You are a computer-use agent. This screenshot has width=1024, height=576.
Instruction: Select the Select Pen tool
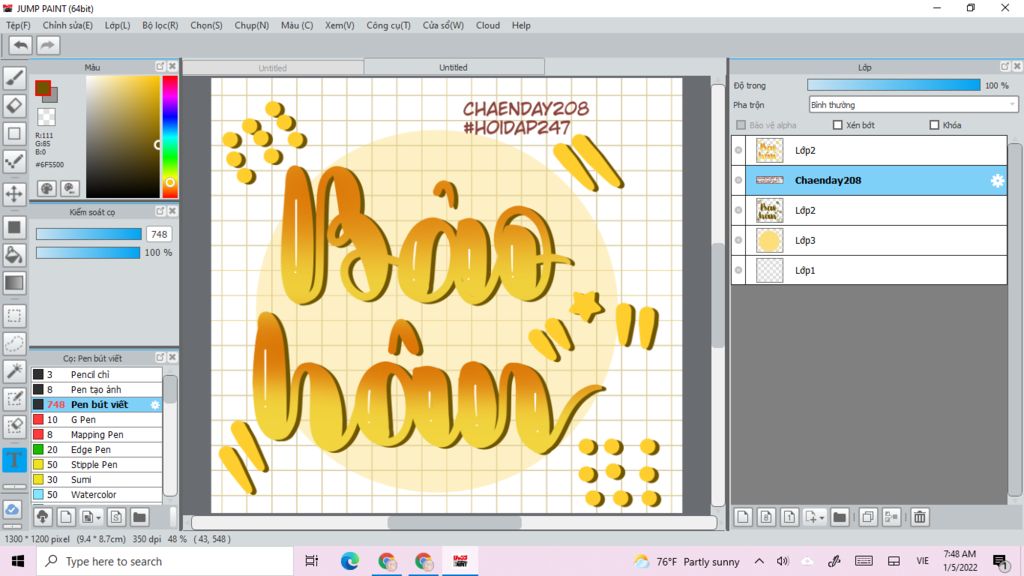(x=14, y=399)
